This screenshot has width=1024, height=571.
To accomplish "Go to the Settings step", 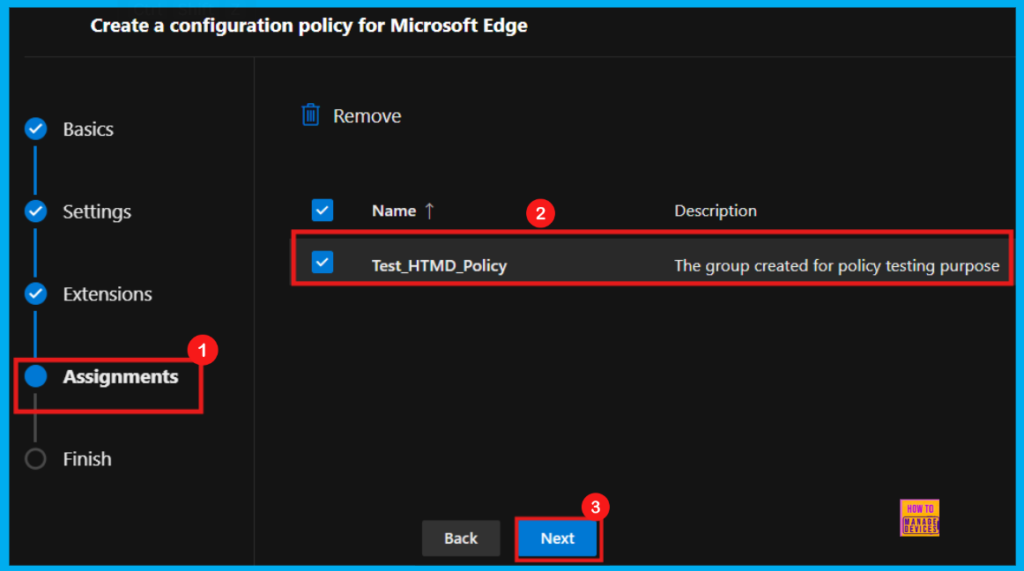I will pyautogui.click(x=97, y=212).
